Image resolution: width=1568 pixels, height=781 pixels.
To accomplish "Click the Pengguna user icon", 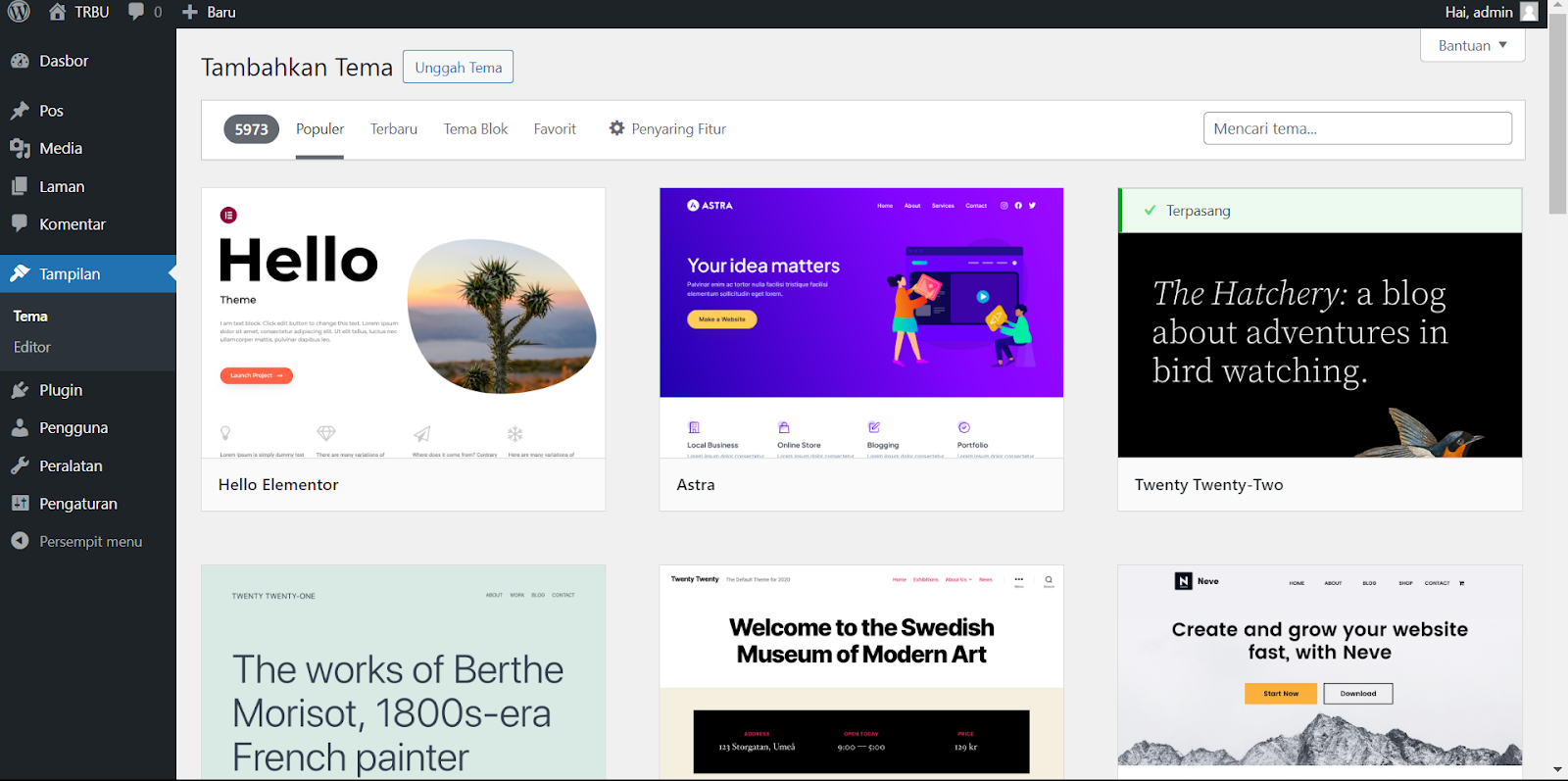I will tap(20, 427).
